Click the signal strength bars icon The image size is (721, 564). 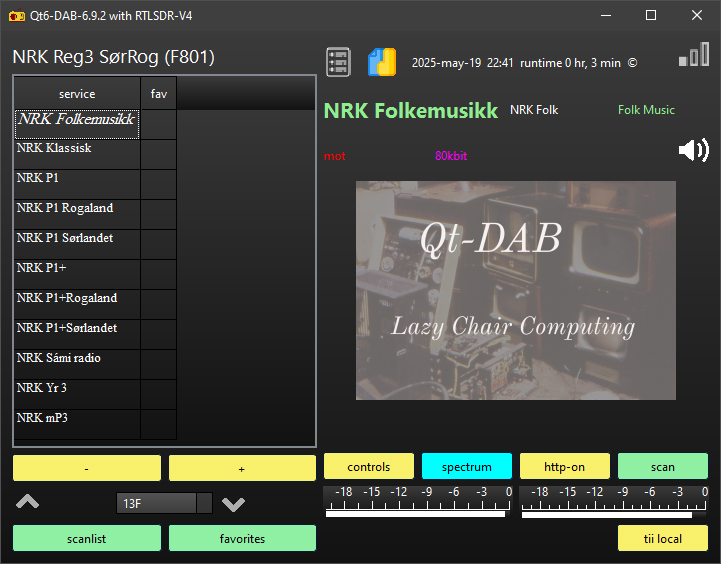pyautogui.click(x=694, y=54)
